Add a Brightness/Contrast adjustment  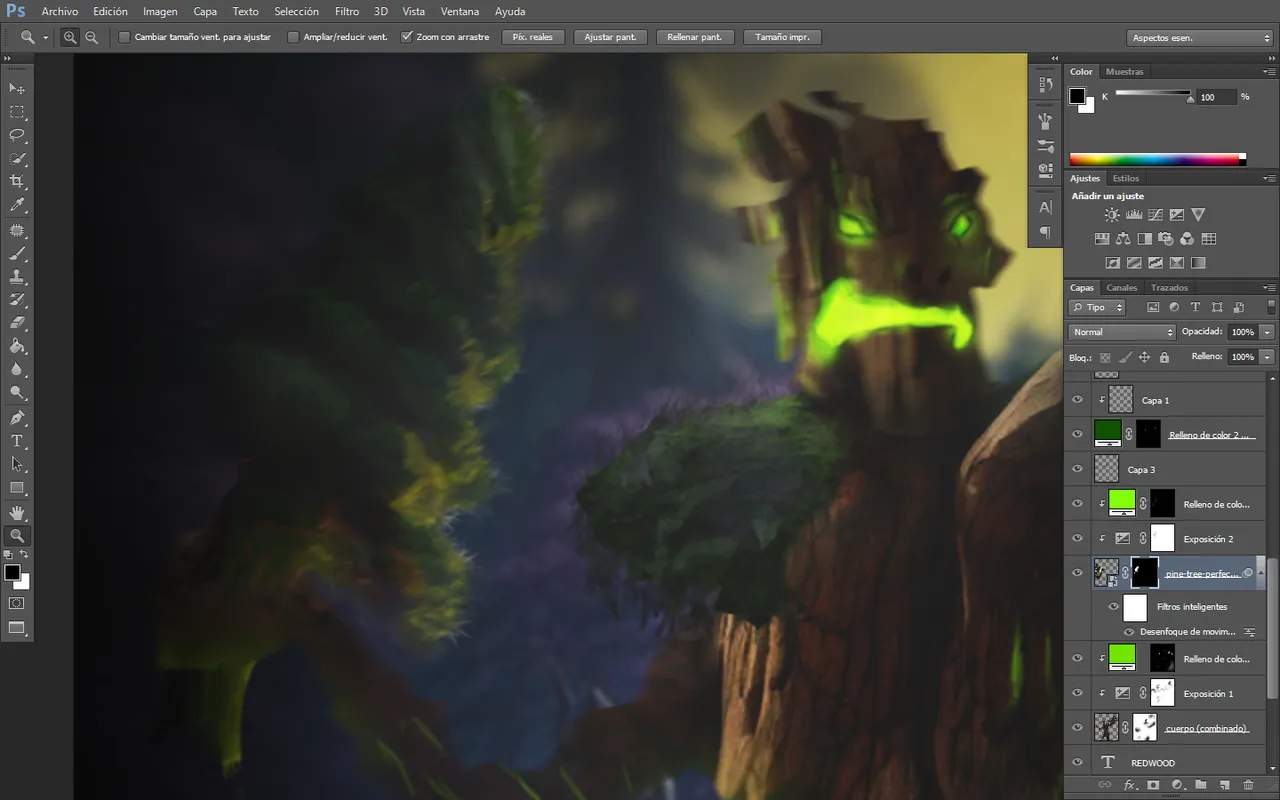(x=1112, y=214)
